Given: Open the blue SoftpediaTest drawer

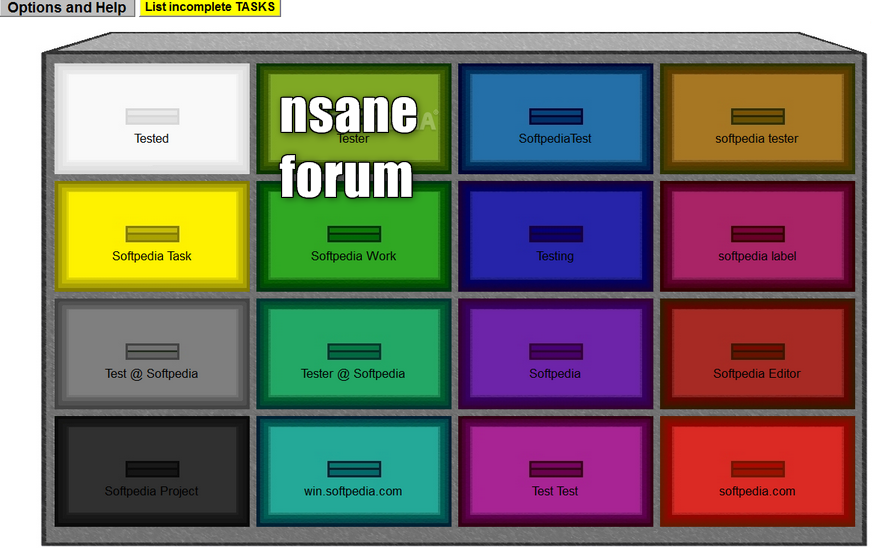Looking at the screenshot, I should (556, 119).
